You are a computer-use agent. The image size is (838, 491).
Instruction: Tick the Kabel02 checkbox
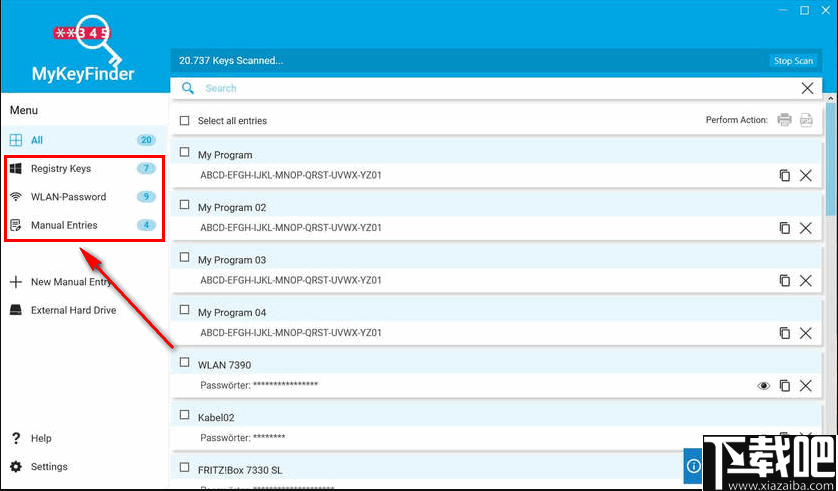184,415
